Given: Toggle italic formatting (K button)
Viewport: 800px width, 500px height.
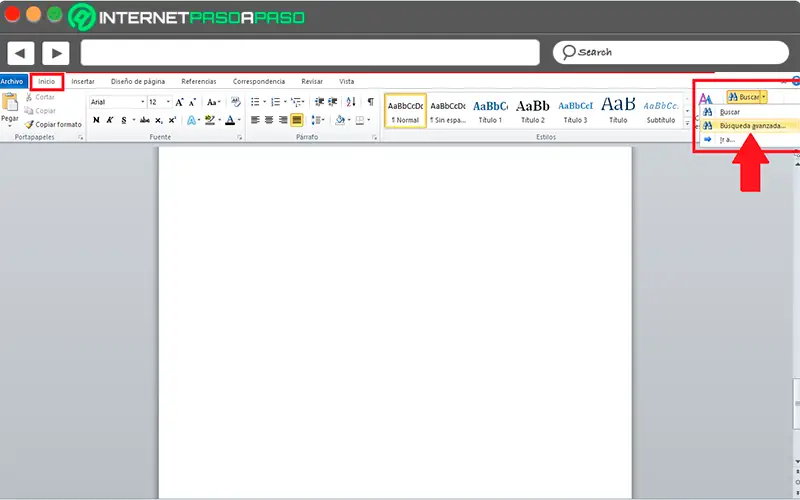Looking at the screenshot, I should point(111,120).
